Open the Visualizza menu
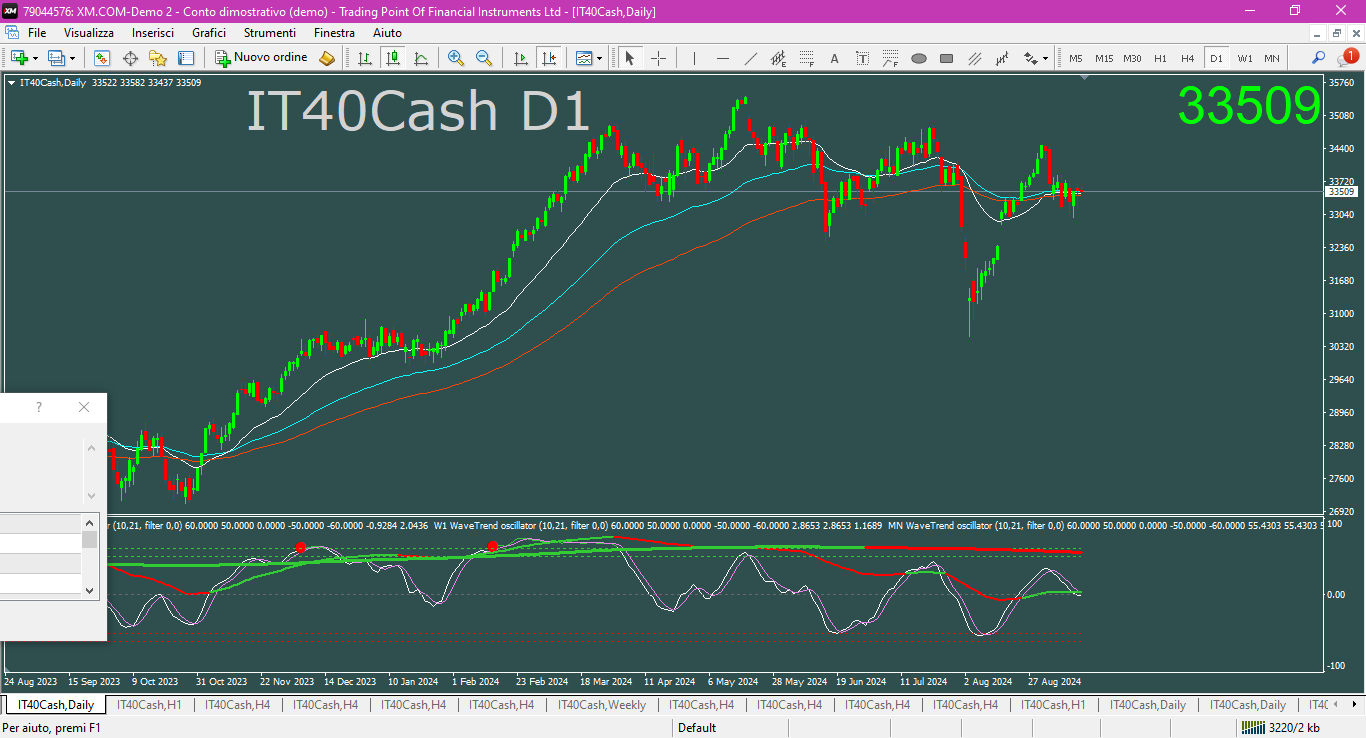Screen dimensions: 1366x738 89,33
